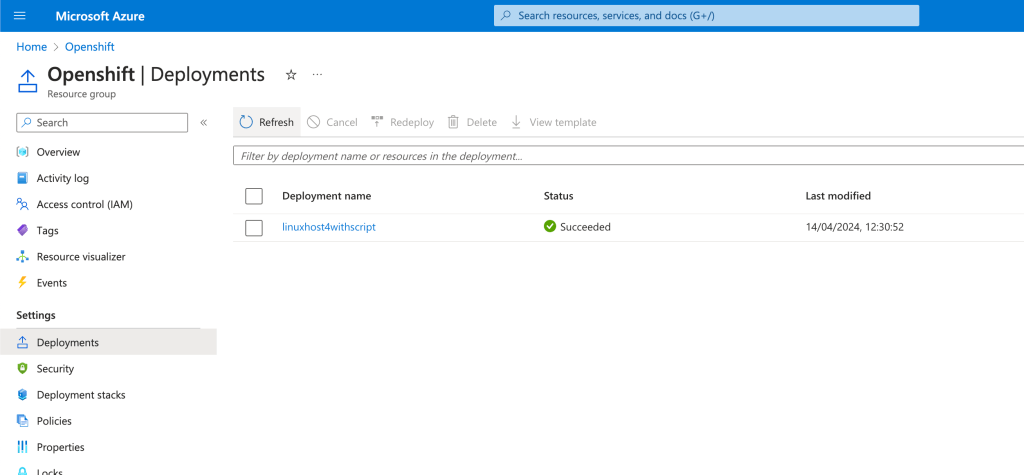This screenshot has width=1024, height=475.
Task: Click the View template button
Action: tap(553, 122)
